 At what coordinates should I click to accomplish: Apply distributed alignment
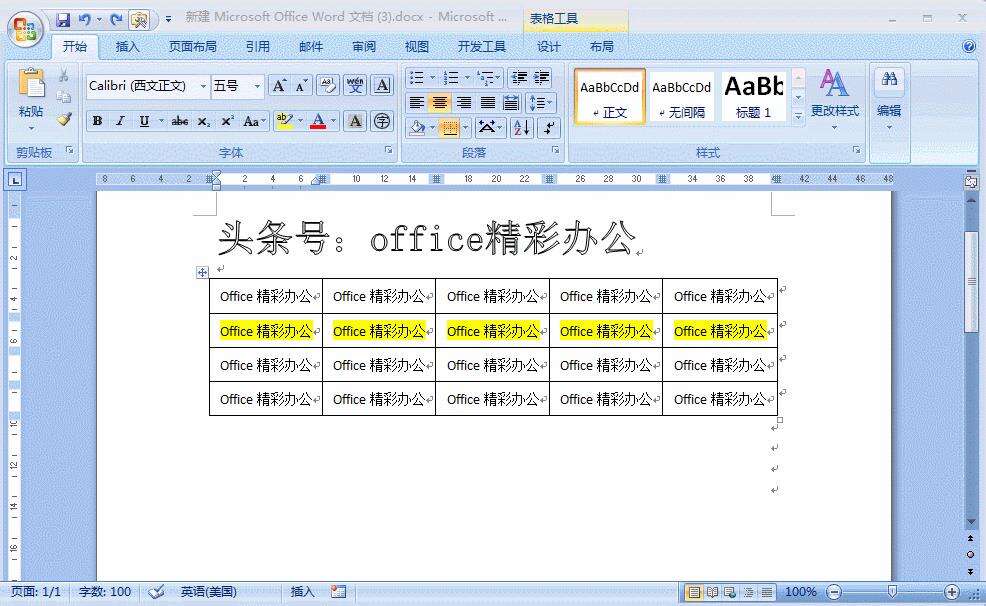[511, 102]
